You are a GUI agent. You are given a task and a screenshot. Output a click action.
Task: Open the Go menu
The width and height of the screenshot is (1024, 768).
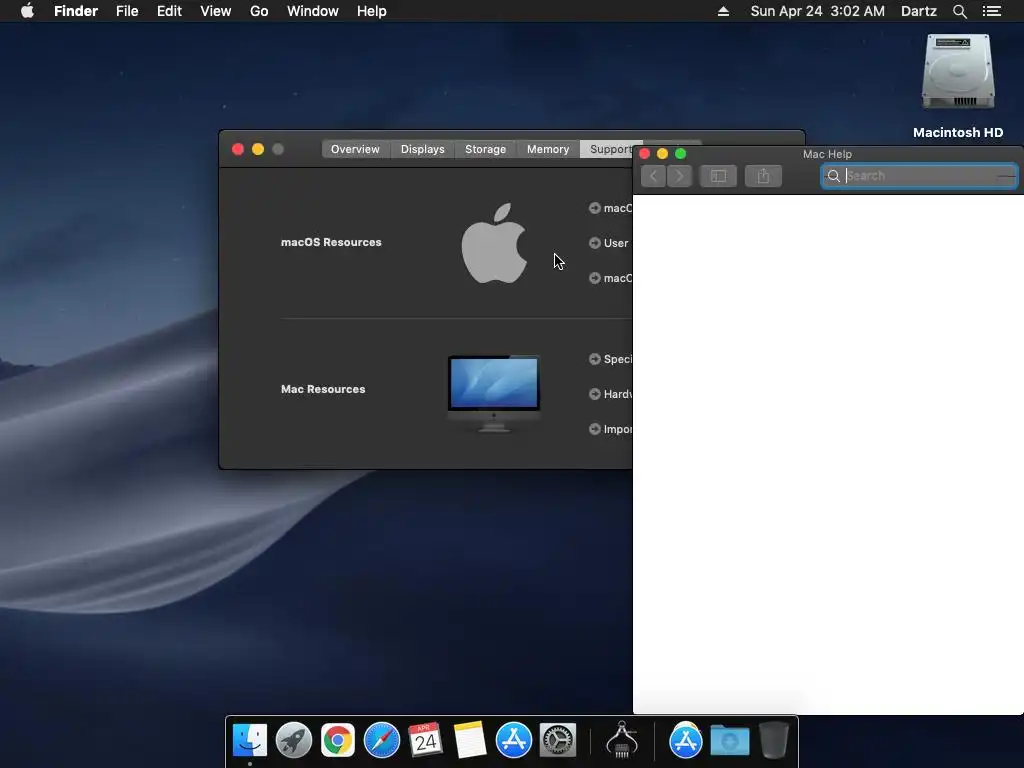click(259, 11)
